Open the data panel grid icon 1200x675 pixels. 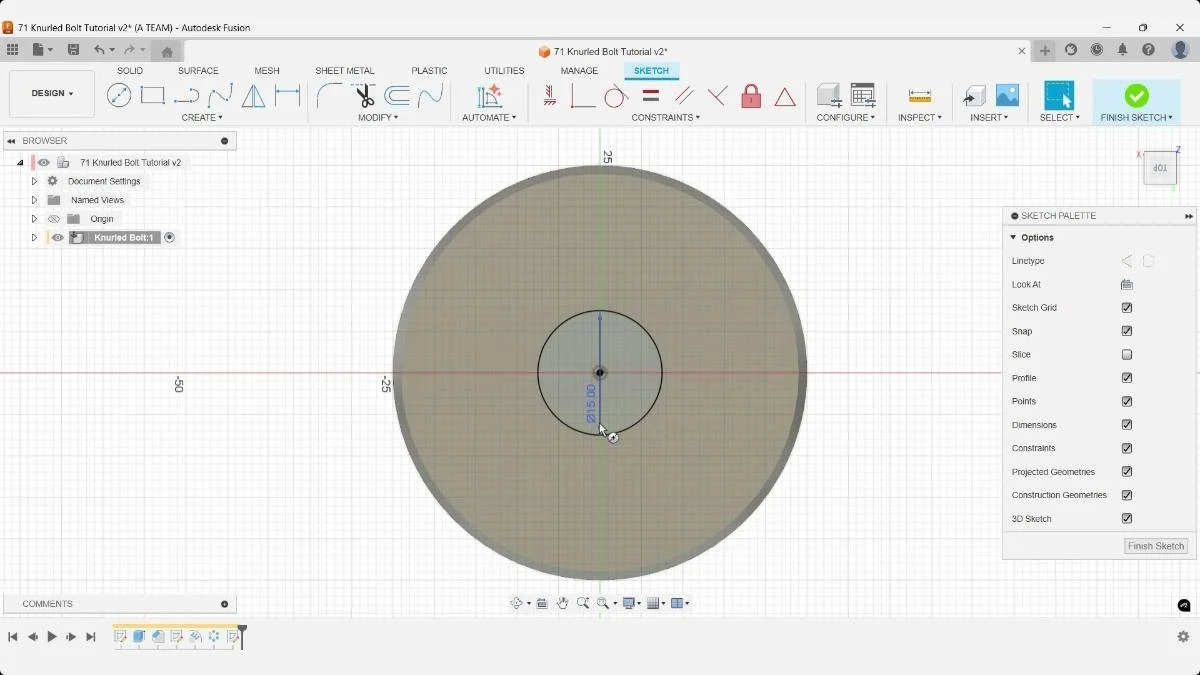12,50
